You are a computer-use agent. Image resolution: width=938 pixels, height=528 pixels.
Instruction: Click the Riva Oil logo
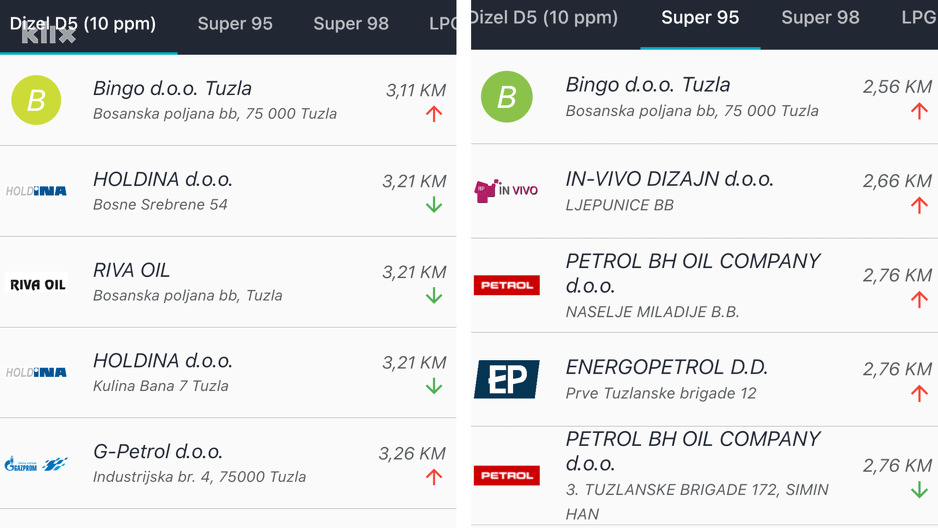[x=37, y=284]
